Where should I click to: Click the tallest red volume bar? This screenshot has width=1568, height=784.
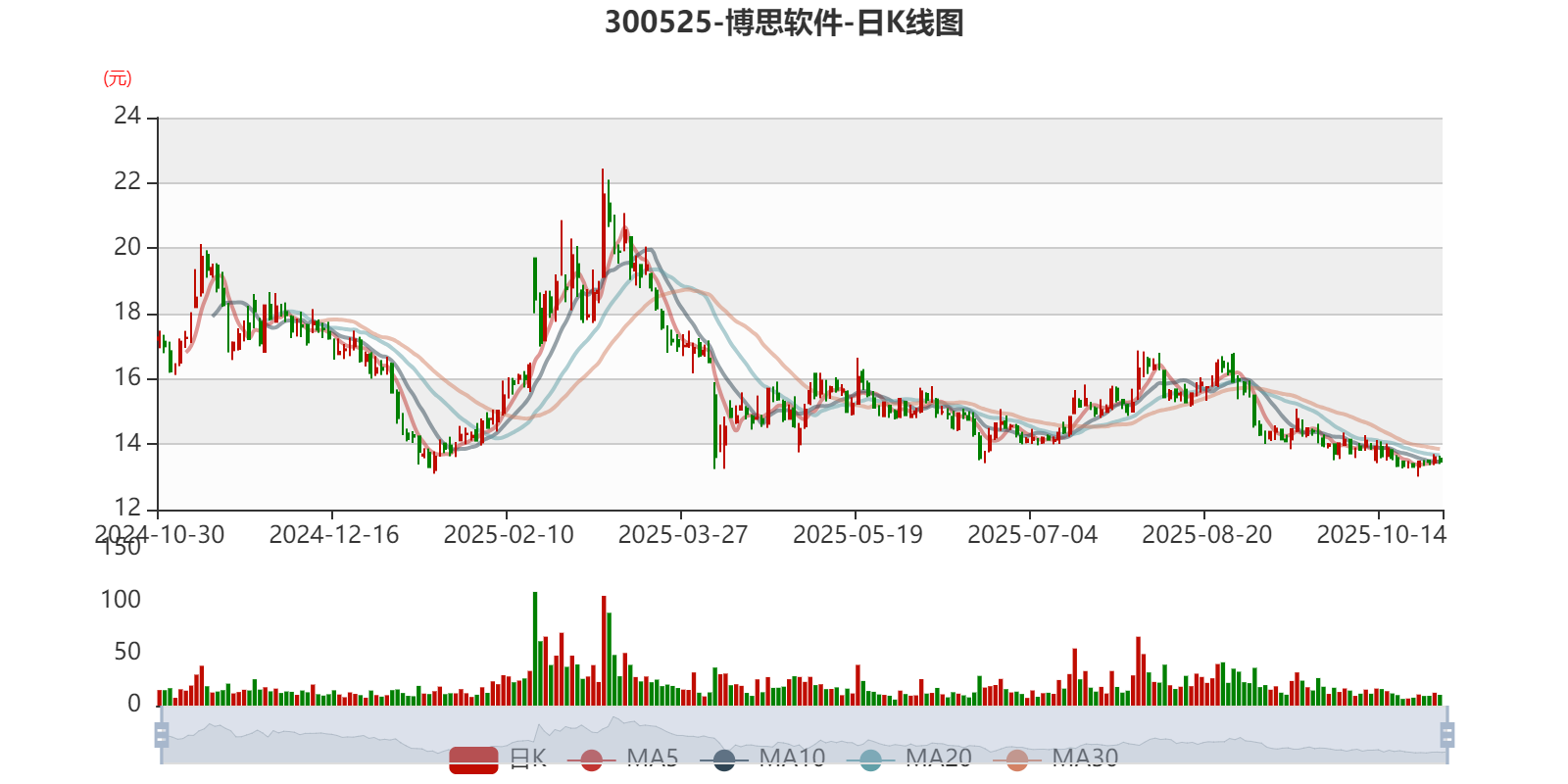[604, 651]
